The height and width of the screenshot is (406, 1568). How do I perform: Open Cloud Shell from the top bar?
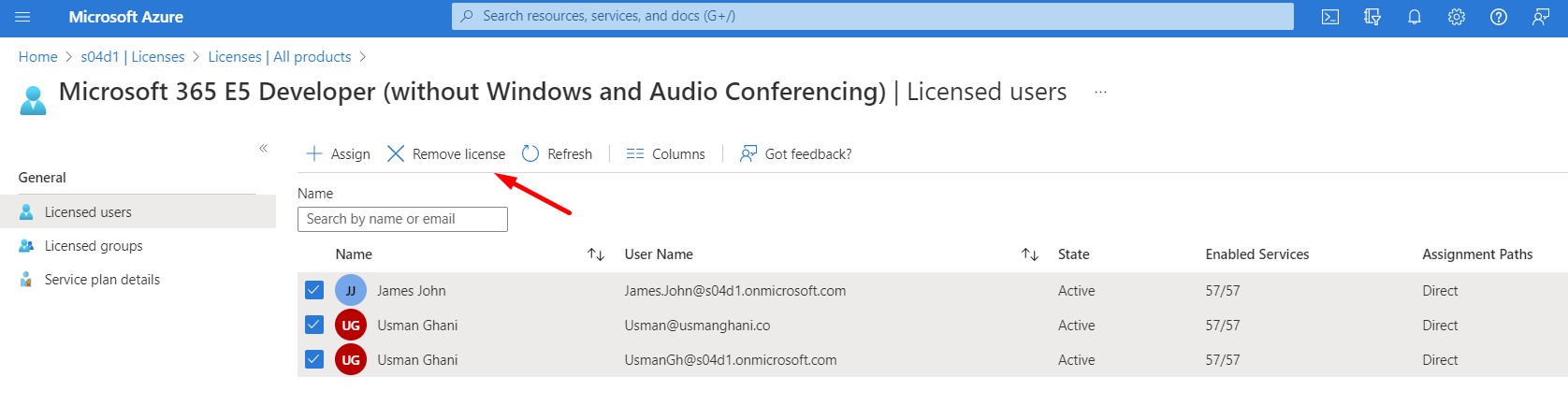click(1330, 17)
